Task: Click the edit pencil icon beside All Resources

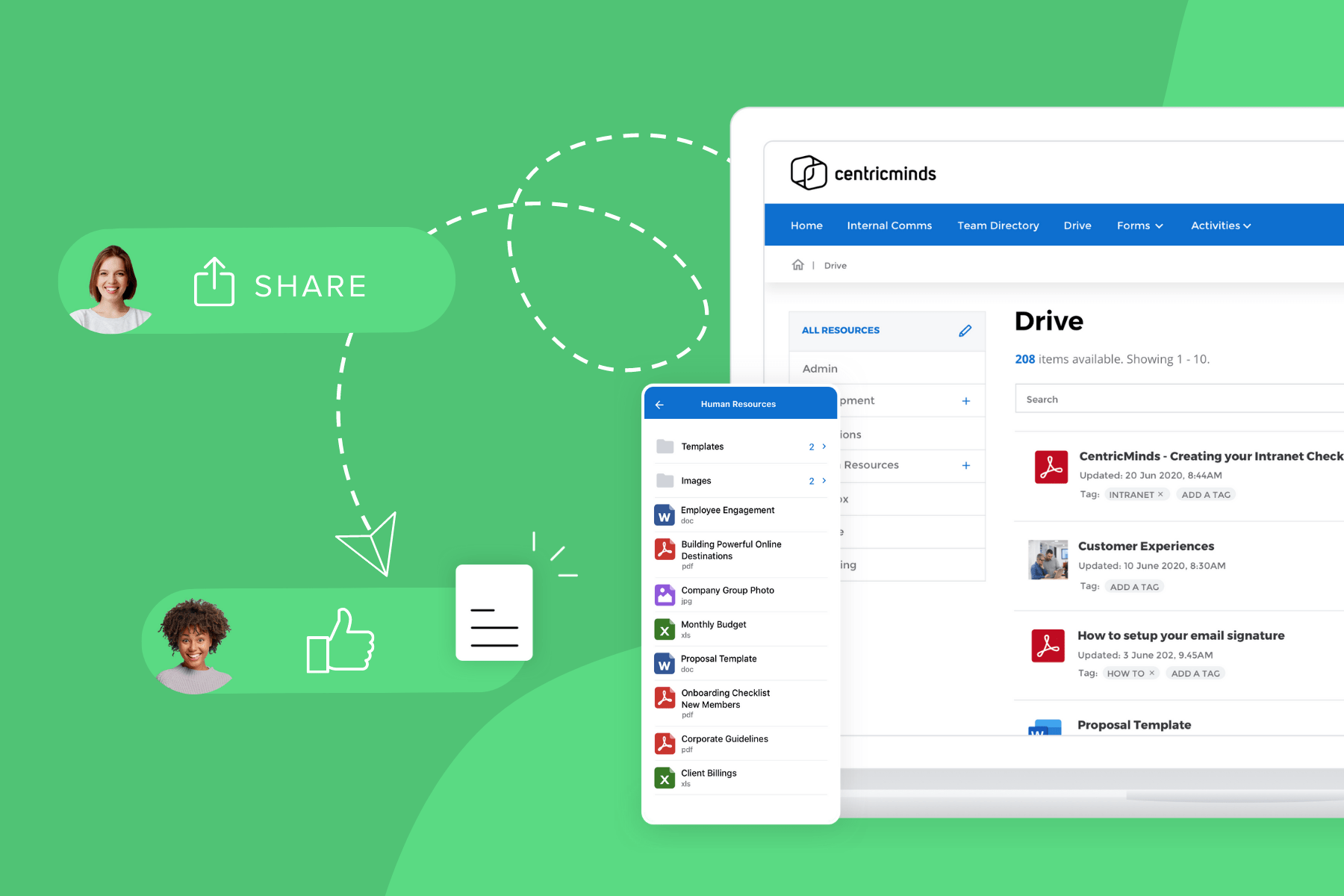Action: (x=965, y=330)
